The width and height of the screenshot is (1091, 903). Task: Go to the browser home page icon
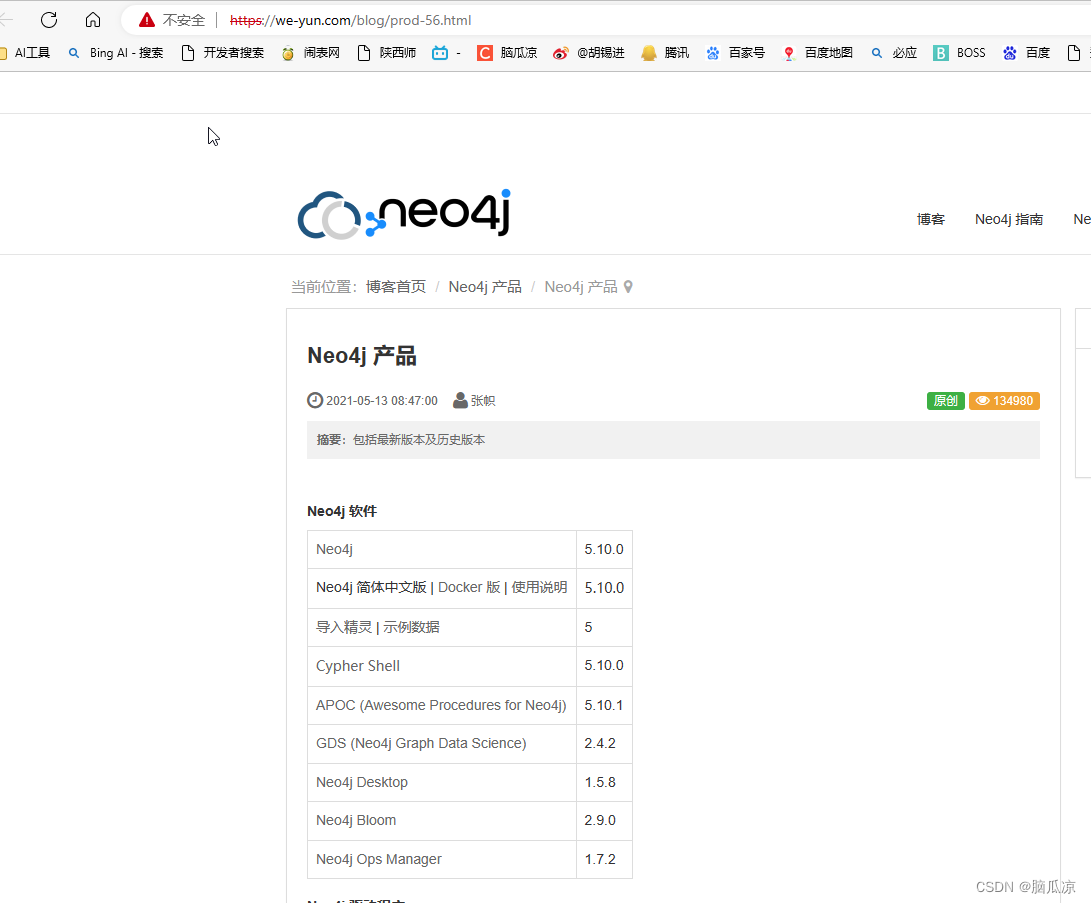coord(93,19)
